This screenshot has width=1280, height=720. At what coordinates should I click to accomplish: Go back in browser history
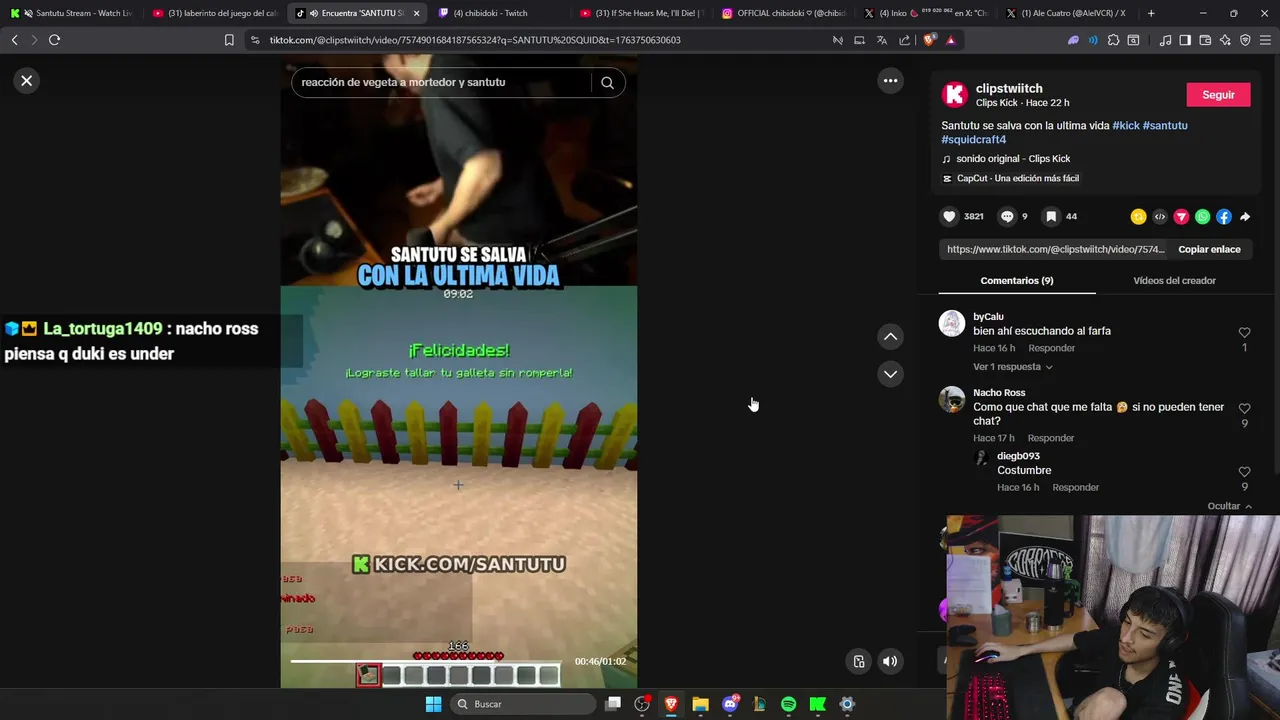point(14,40)
